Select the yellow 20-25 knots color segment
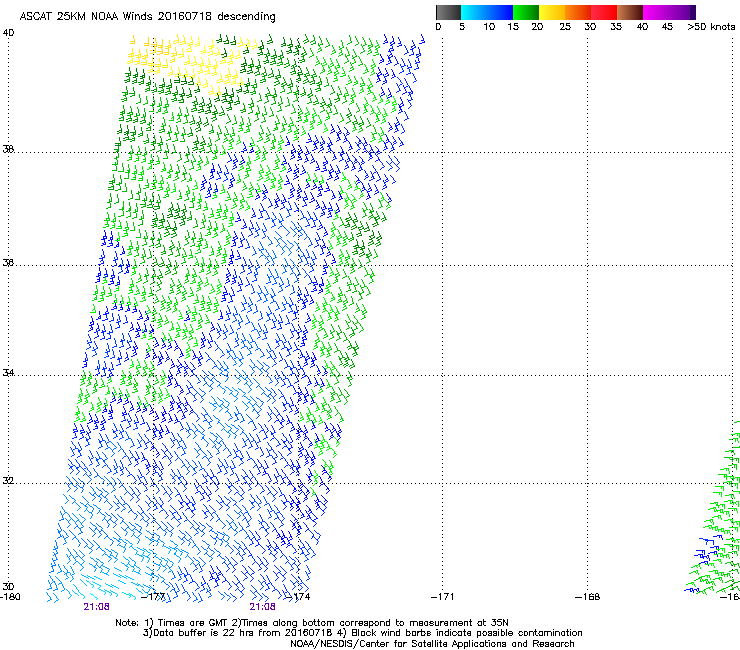This screenshot has width=740, height=650. pyautogui.click(x=552, y=12)
